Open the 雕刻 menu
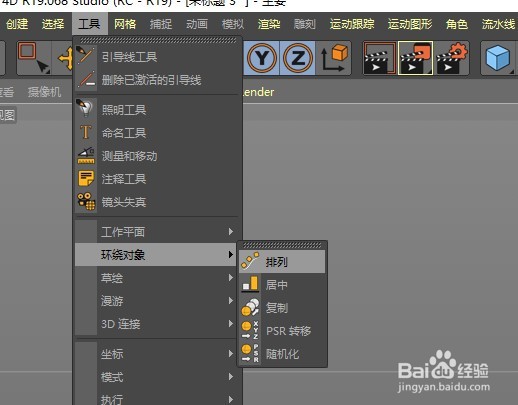518x405 pixels. [x=305, y=24]
